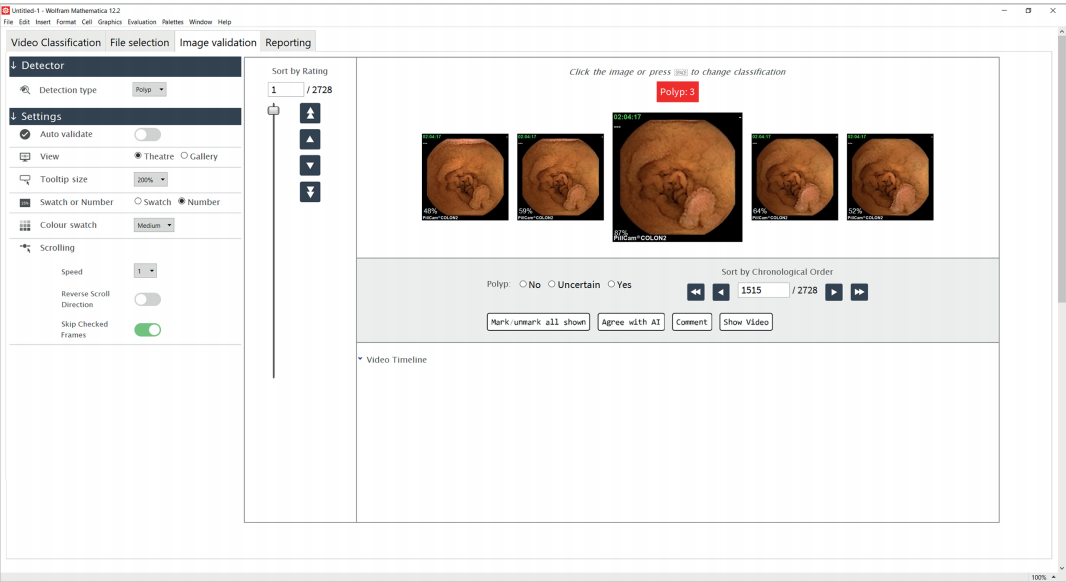This screenshot has height=582, width=1066.
Task: Open Tooltip size 200% dropdown
Action: 150,179
